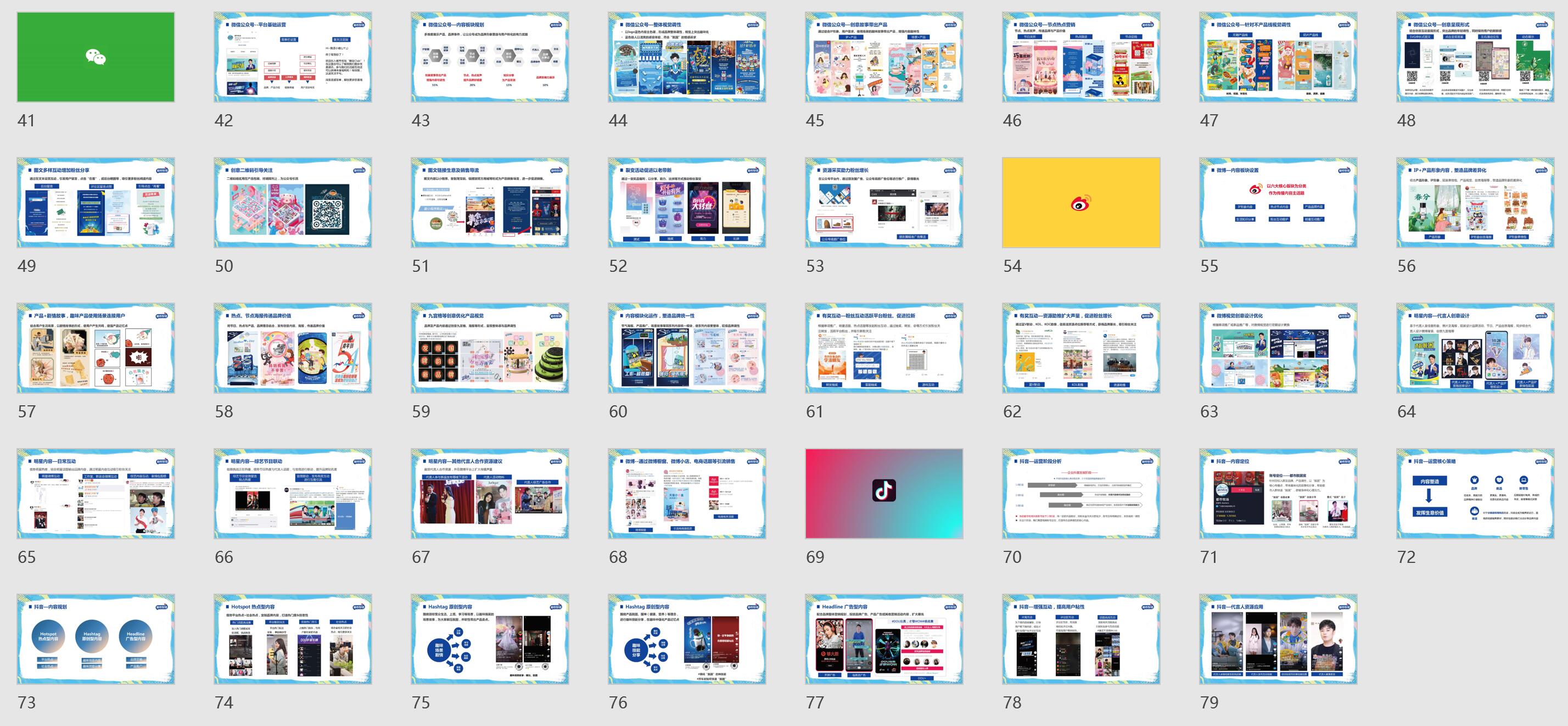The image size is (1568, 726).
Task: Click the WeChat icon on the green slide
Action: click(96, 57)
